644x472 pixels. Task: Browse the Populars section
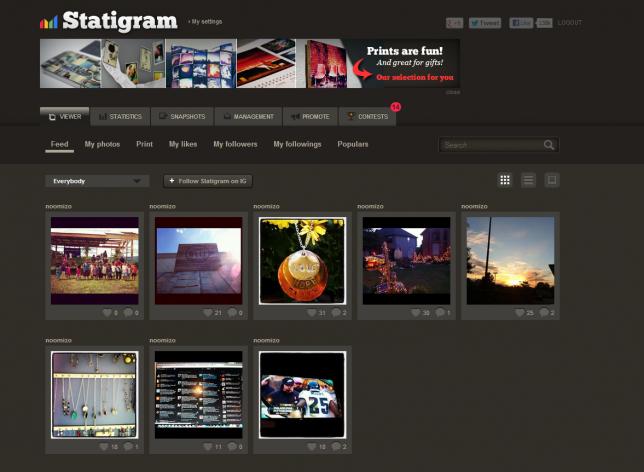coord(352,144)
